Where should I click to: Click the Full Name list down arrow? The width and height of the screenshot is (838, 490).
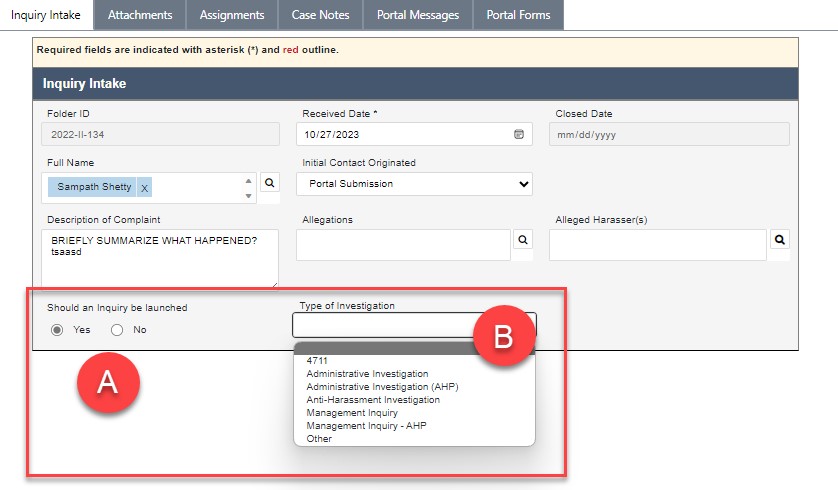tap(248, 196)
